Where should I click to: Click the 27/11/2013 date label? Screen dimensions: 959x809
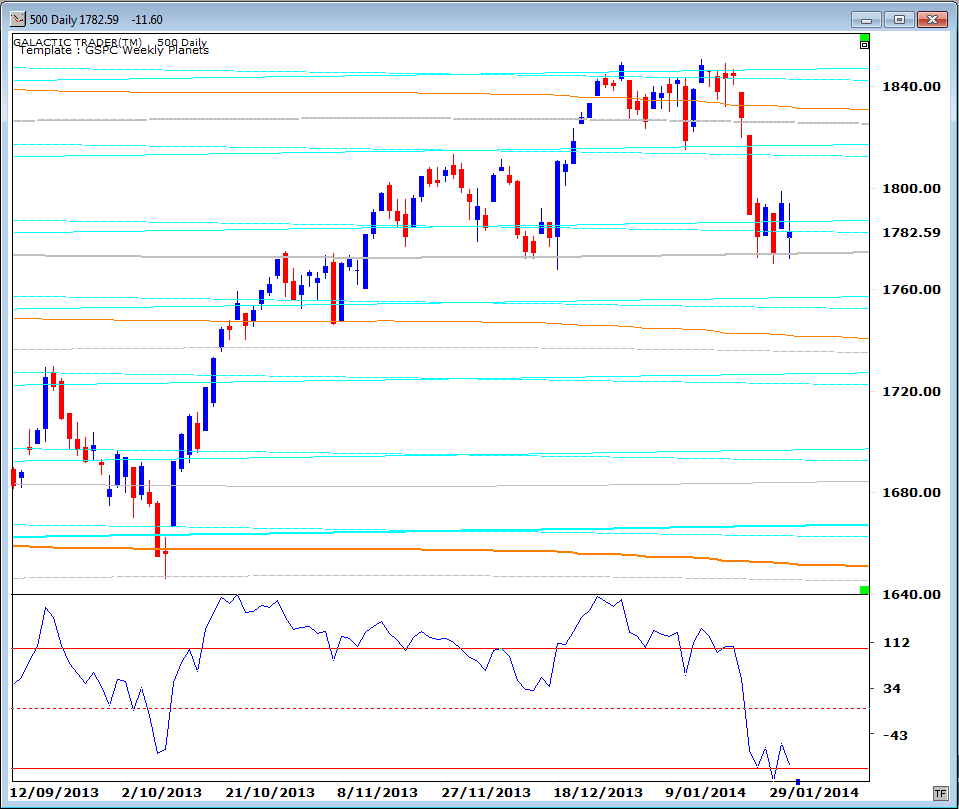(486, 792)
